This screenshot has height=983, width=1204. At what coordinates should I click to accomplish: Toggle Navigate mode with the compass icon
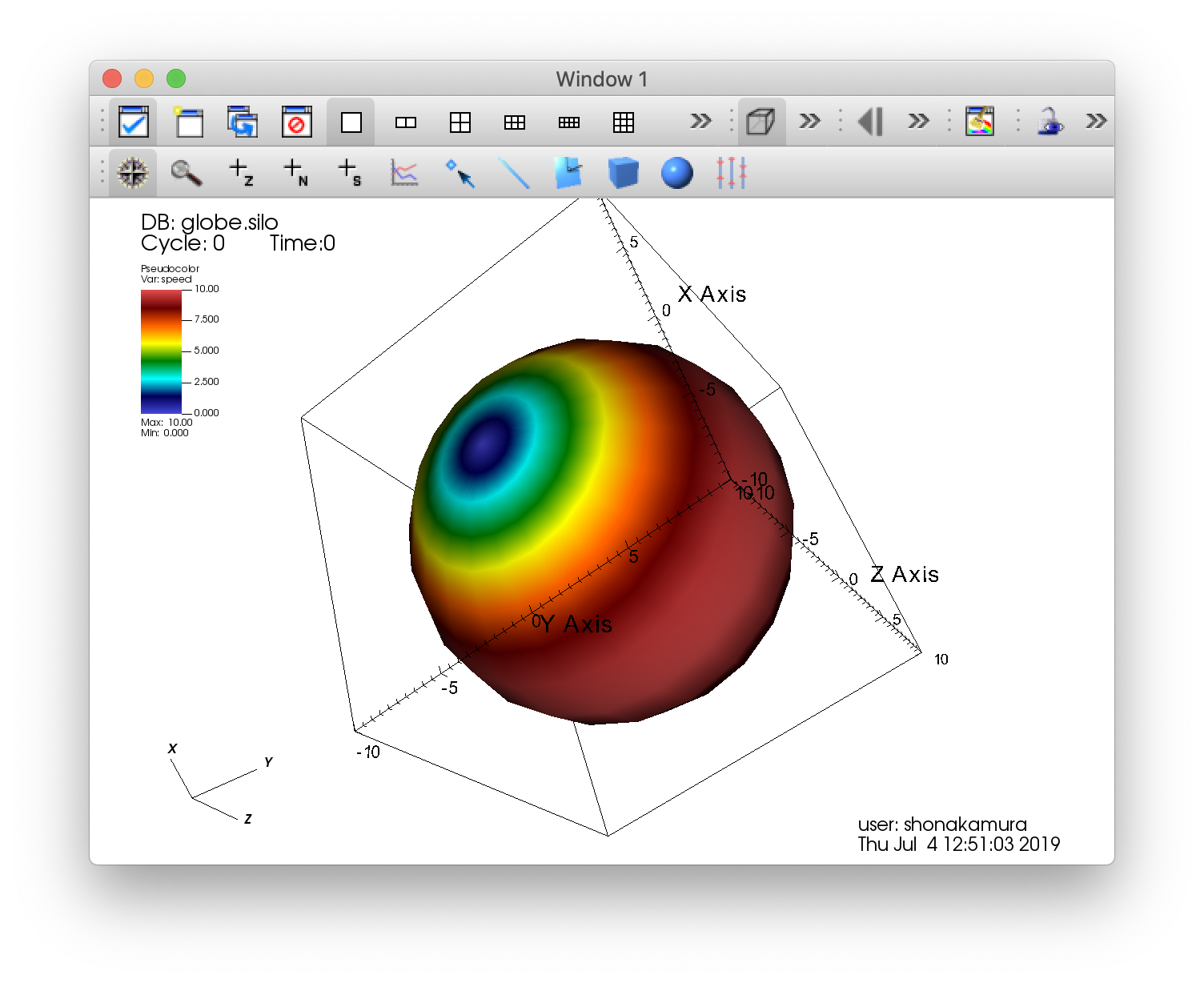pyautogui.click(x=133, y=173)
